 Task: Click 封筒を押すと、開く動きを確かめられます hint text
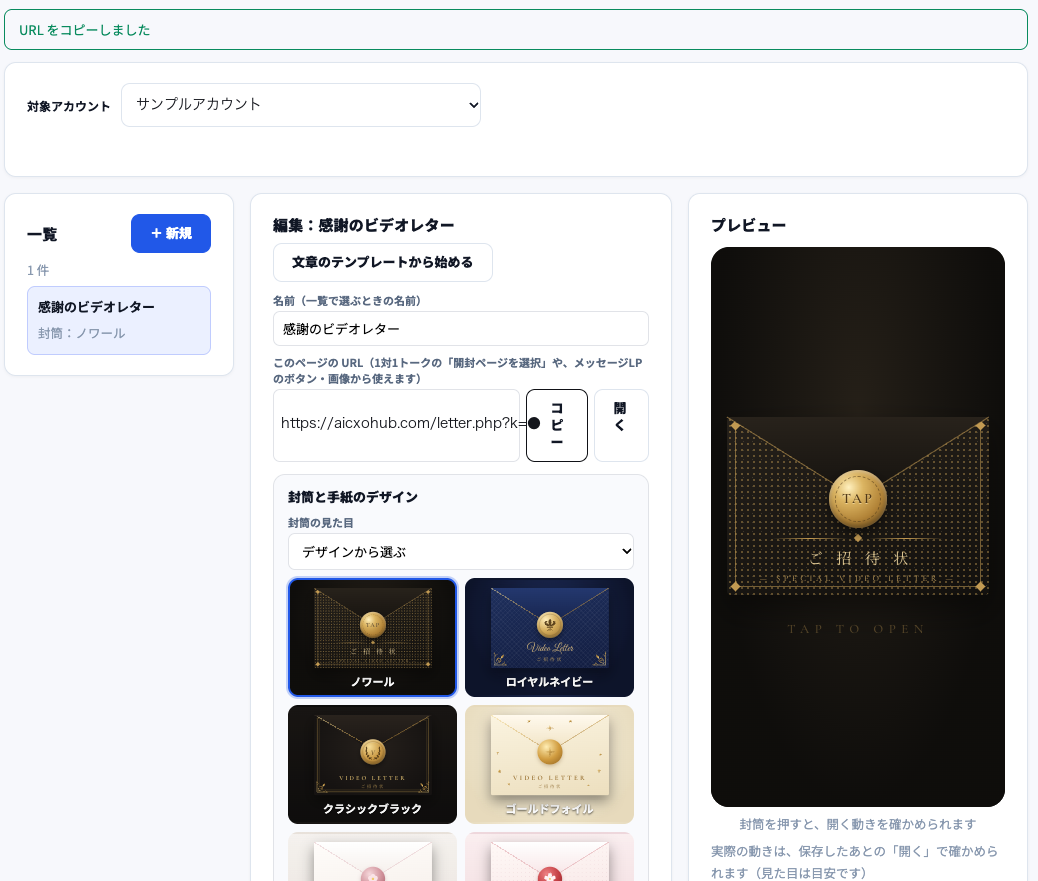point(857,824)
